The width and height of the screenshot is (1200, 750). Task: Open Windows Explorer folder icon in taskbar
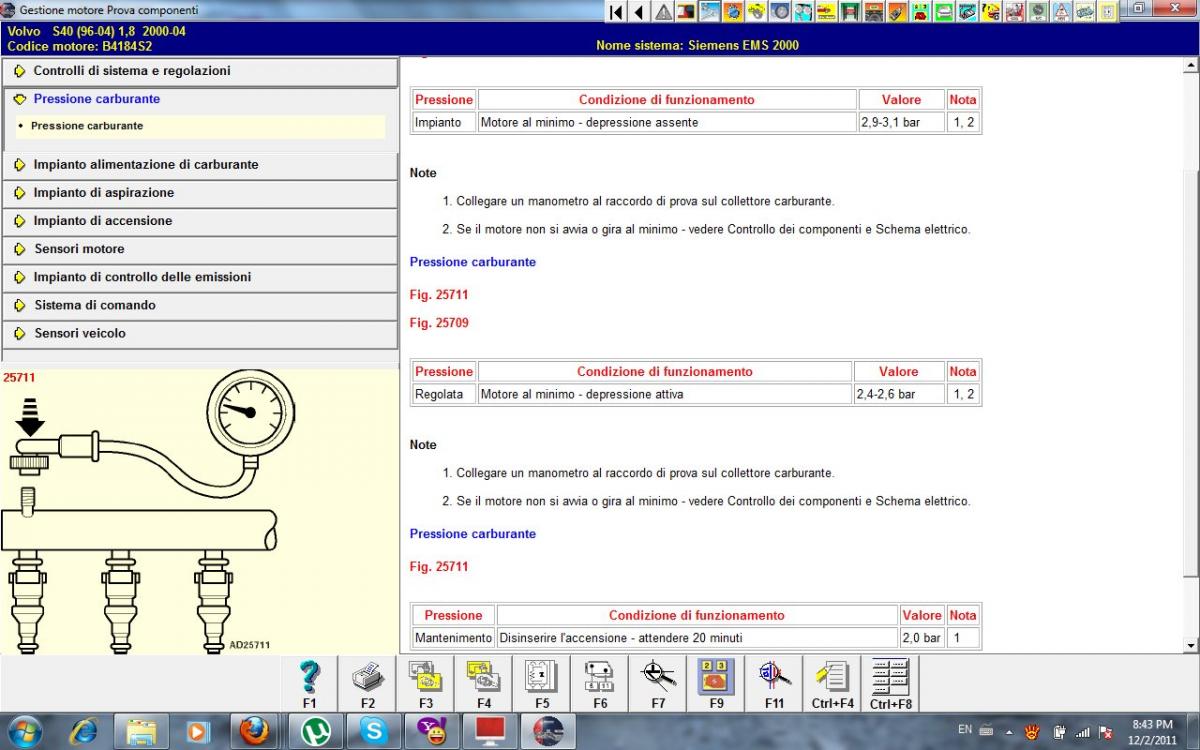point(141,732)
